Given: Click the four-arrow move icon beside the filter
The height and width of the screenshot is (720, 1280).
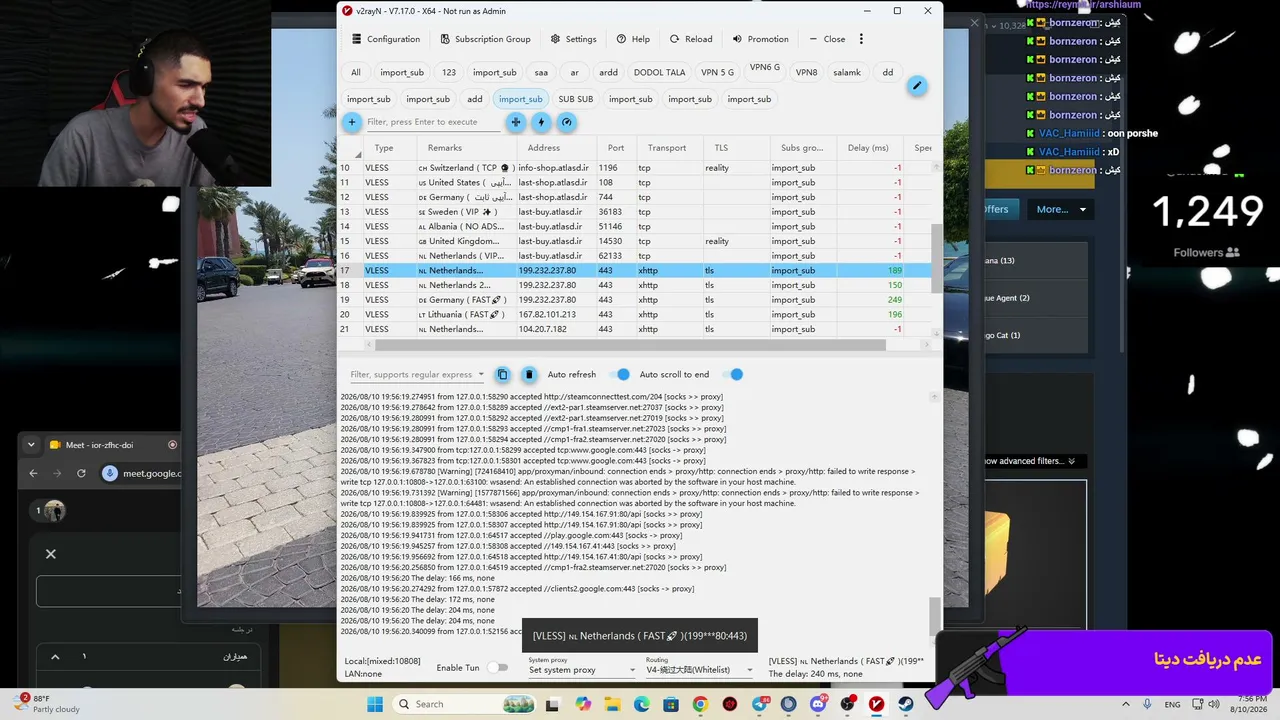Looking at the screenshot, I should tap(516, 122).
